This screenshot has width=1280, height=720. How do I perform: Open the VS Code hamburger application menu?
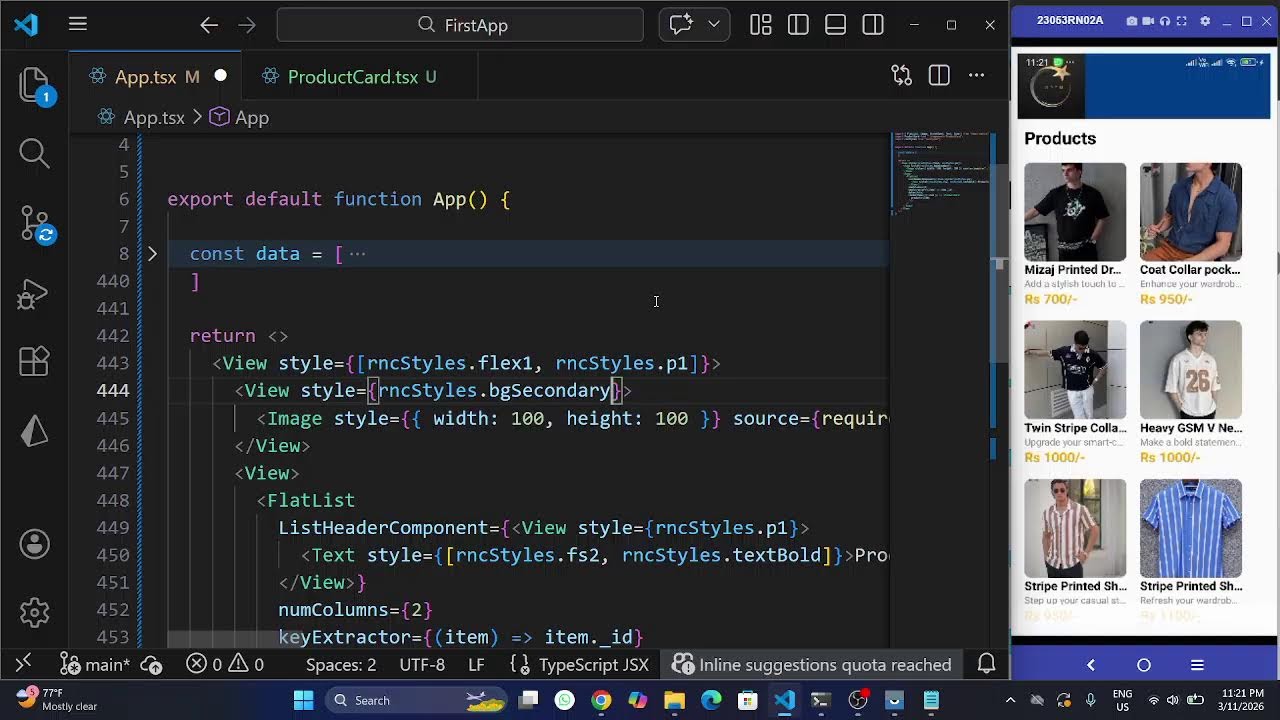[x=78, y=25]
